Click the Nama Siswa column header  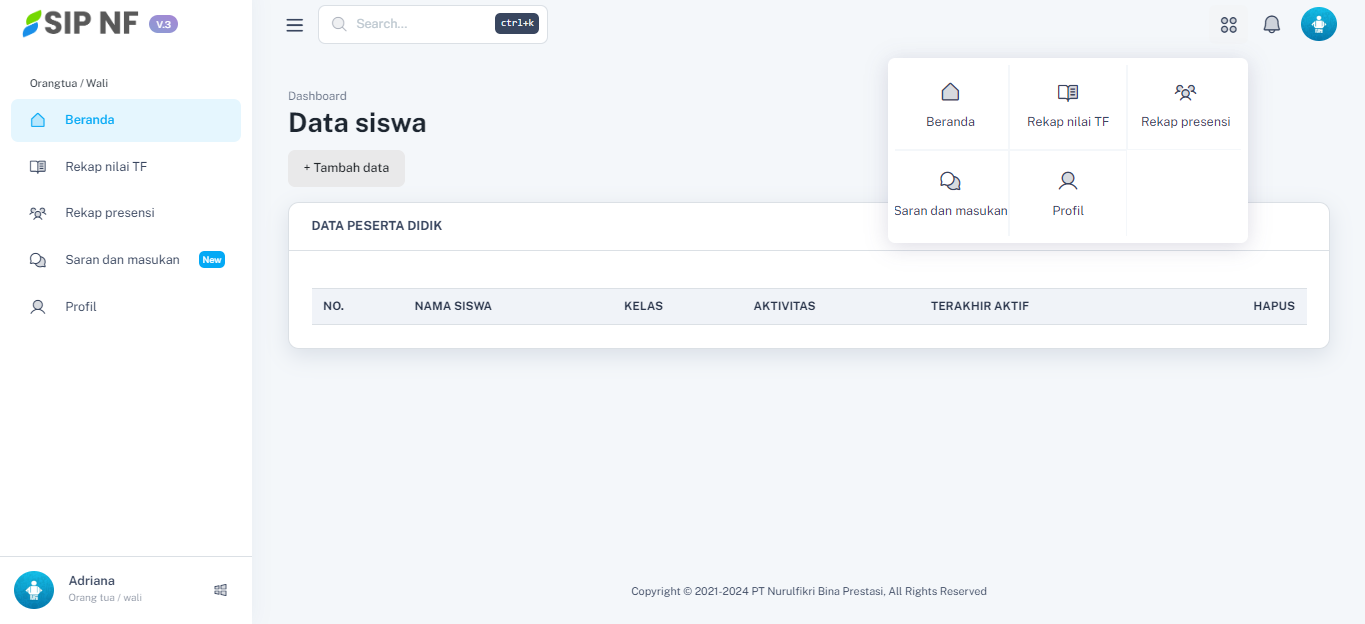453,306
